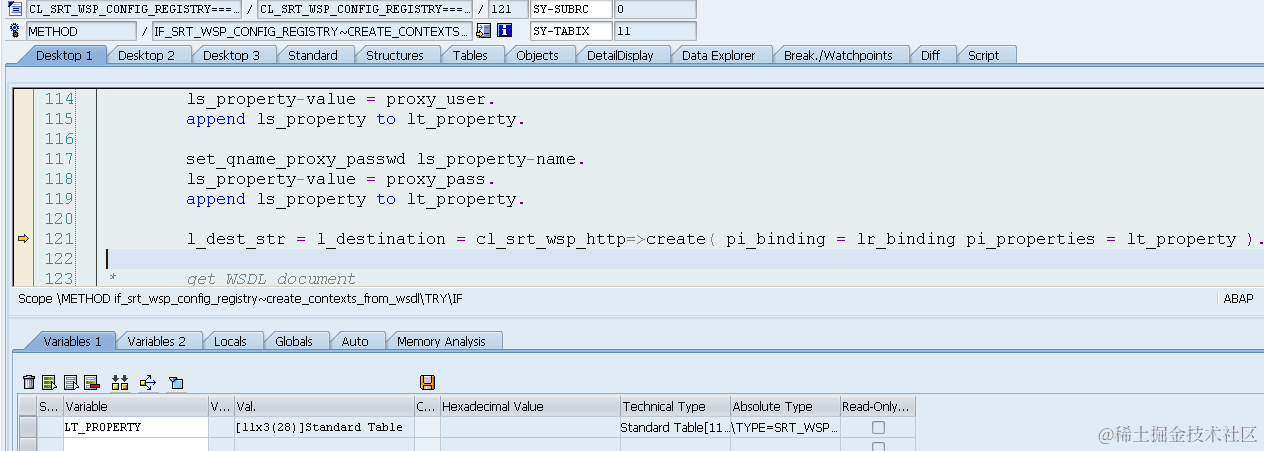Select the Auto tab
This screenshot has width=1264, height=451.
pyautogui.click(x=355, y=341)
